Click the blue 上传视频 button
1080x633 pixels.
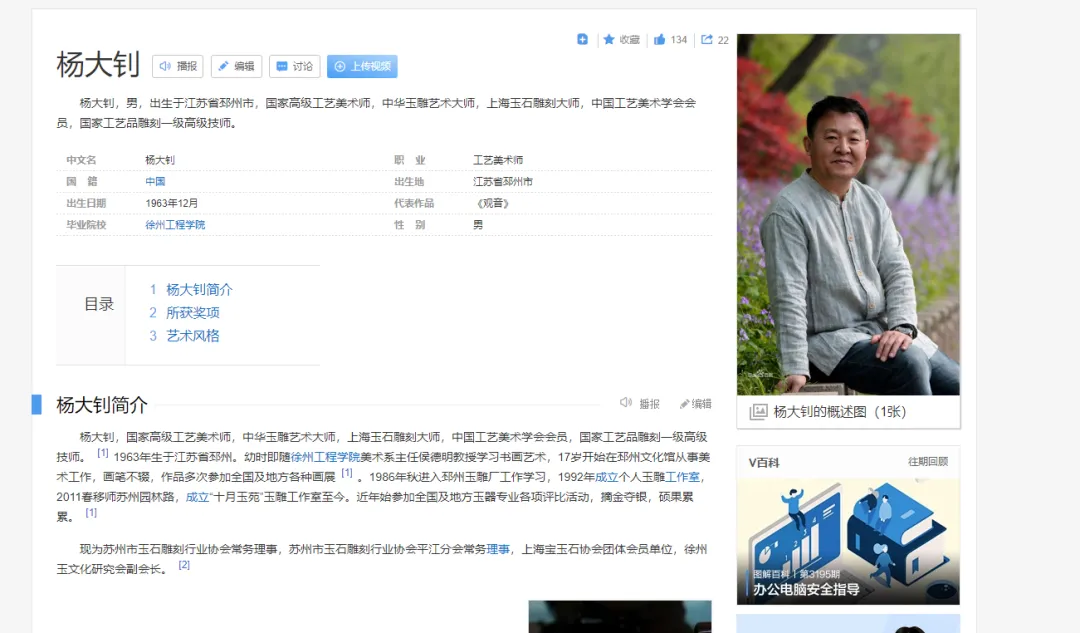pyautogui.click(x=362, y=66)
